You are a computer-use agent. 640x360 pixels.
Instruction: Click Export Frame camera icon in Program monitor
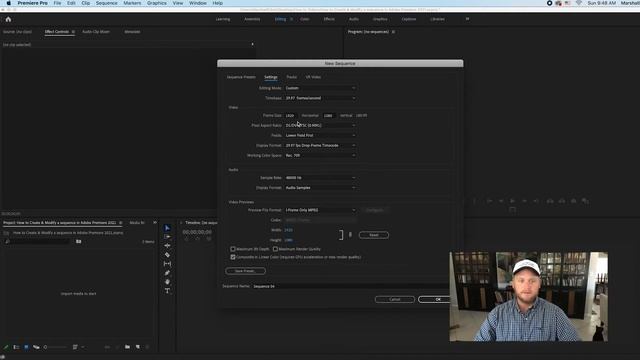click(x=573, y=201)
